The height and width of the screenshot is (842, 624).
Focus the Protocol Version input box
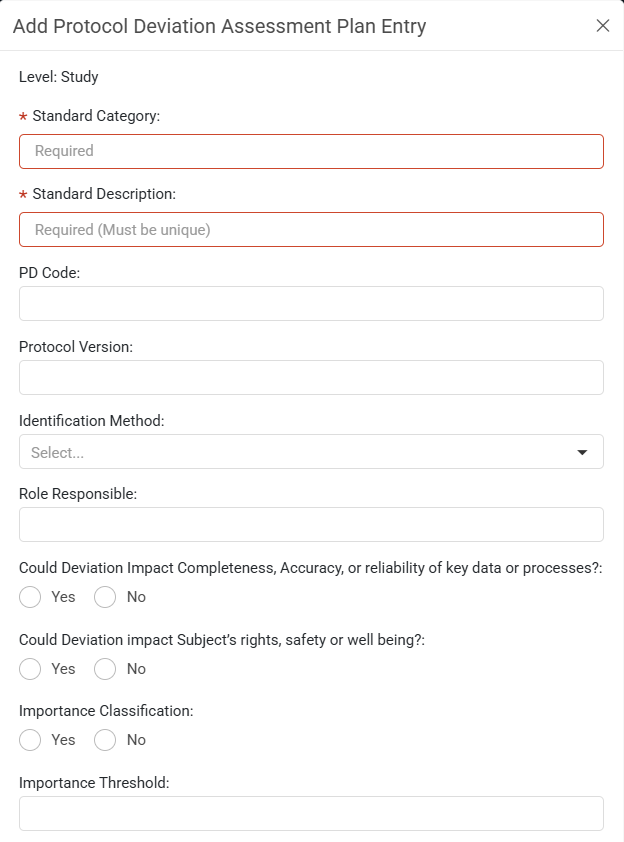pos(311,378)
